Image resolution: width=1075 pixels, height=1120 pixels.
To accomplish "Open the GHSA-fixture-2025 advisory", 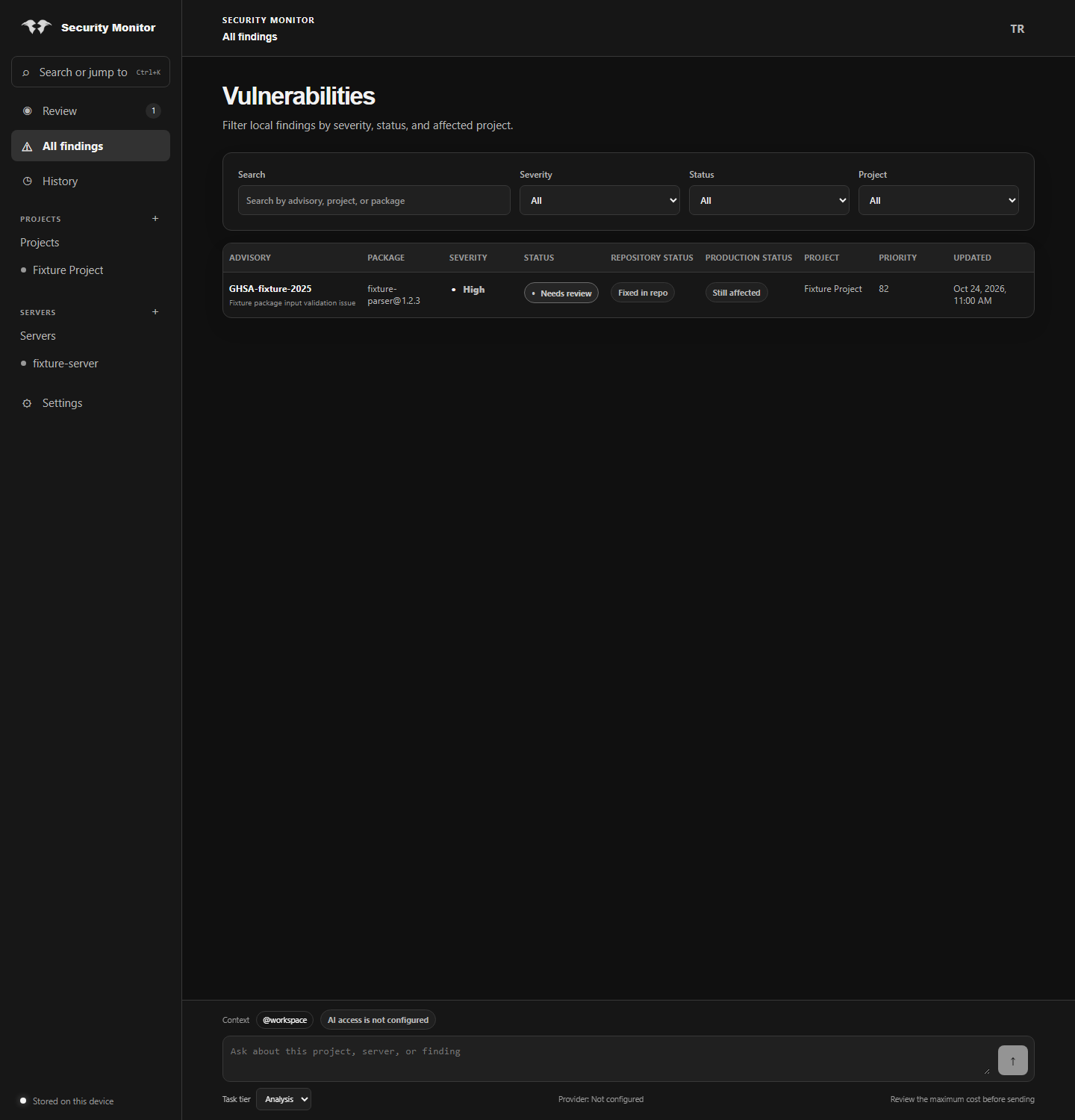I will pyautogui.click(x=270, y=289).
